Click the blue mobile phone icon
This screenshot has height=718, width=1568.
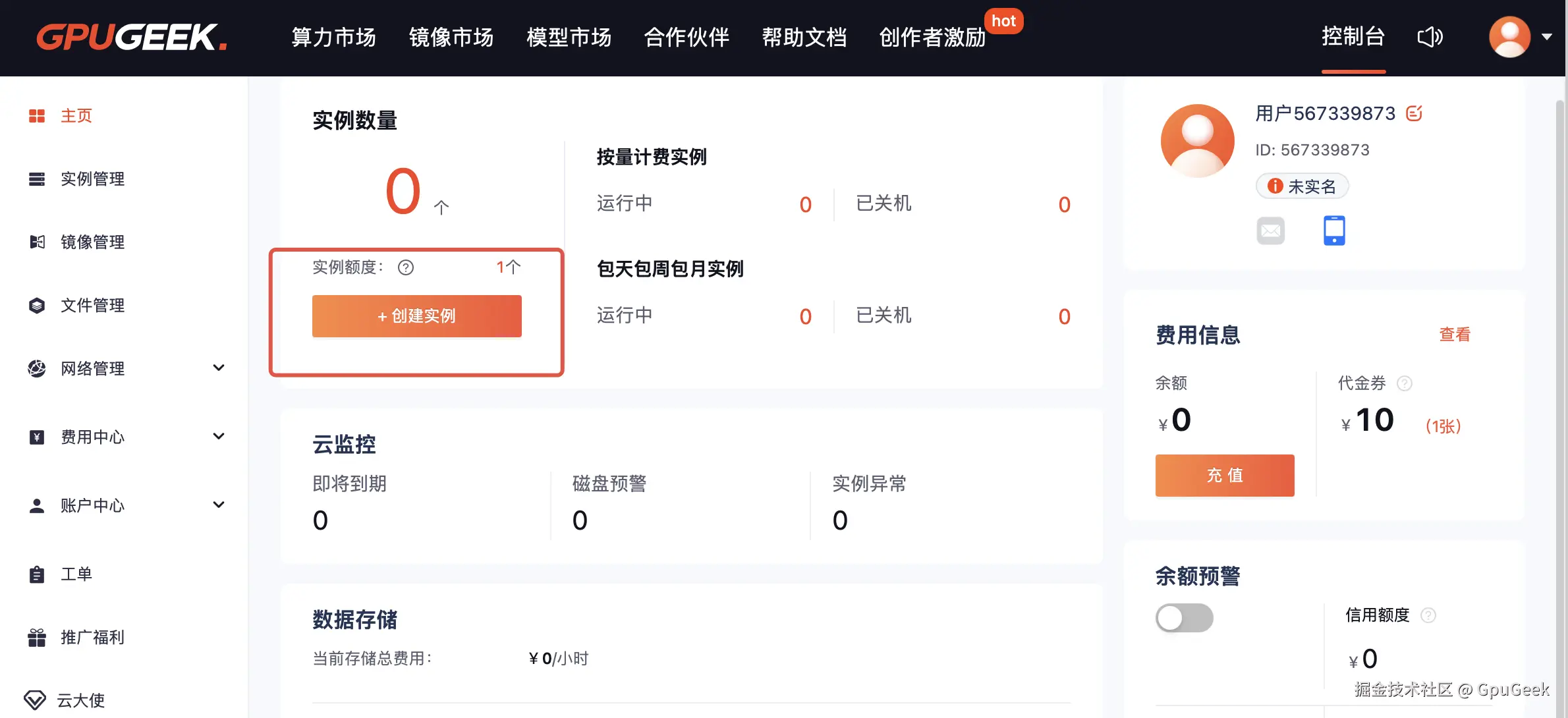pyautogui.click(x=1334, y=231)
